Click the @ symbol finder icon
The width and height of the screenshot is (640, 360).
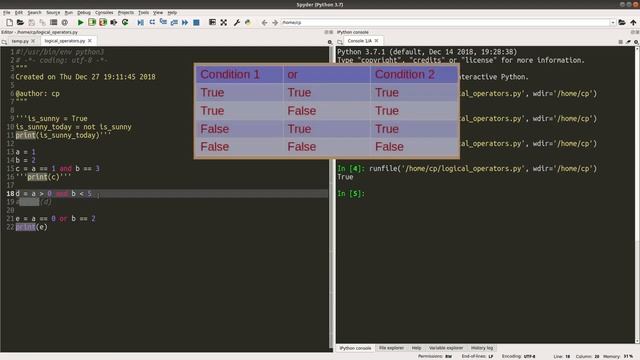[64, 22]
